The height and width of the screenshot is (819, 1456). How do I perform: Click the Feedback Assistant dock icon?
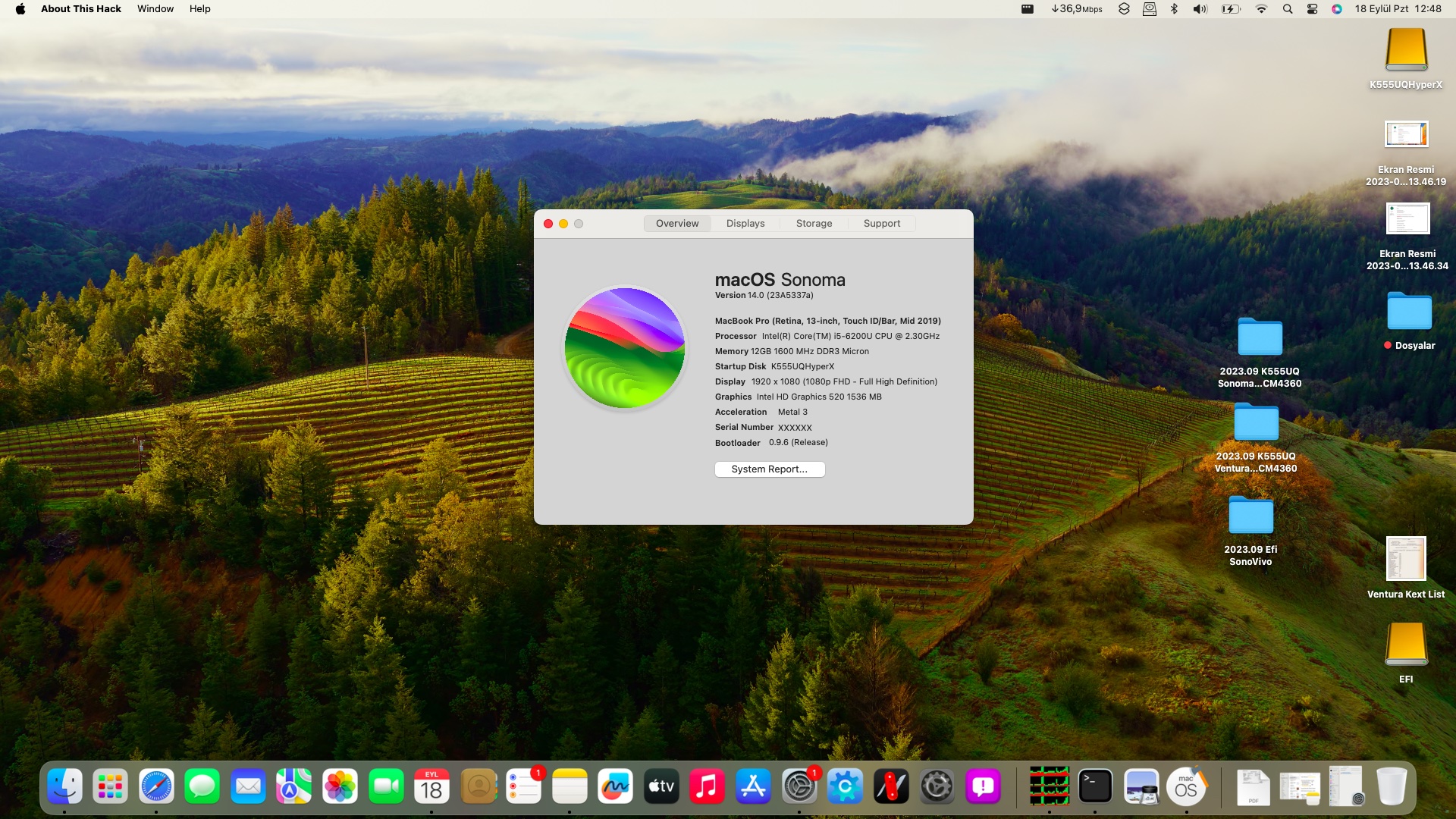[x=983, y=786]
